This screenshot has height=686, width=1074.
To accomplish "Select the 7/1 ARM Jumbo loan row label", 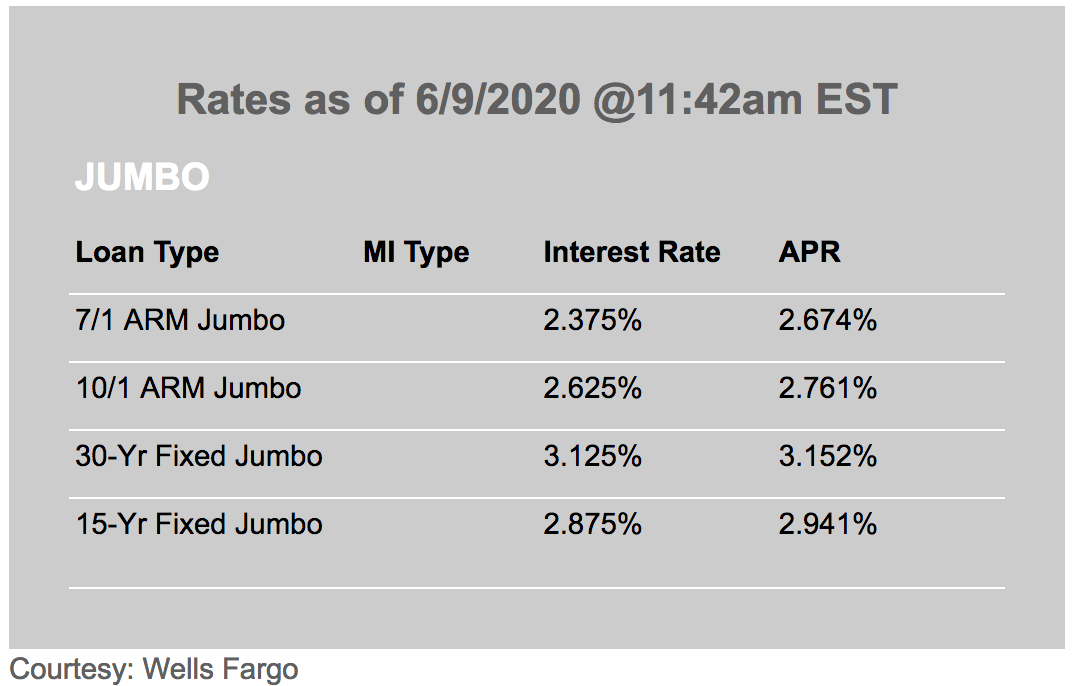I will click(180, 320).
